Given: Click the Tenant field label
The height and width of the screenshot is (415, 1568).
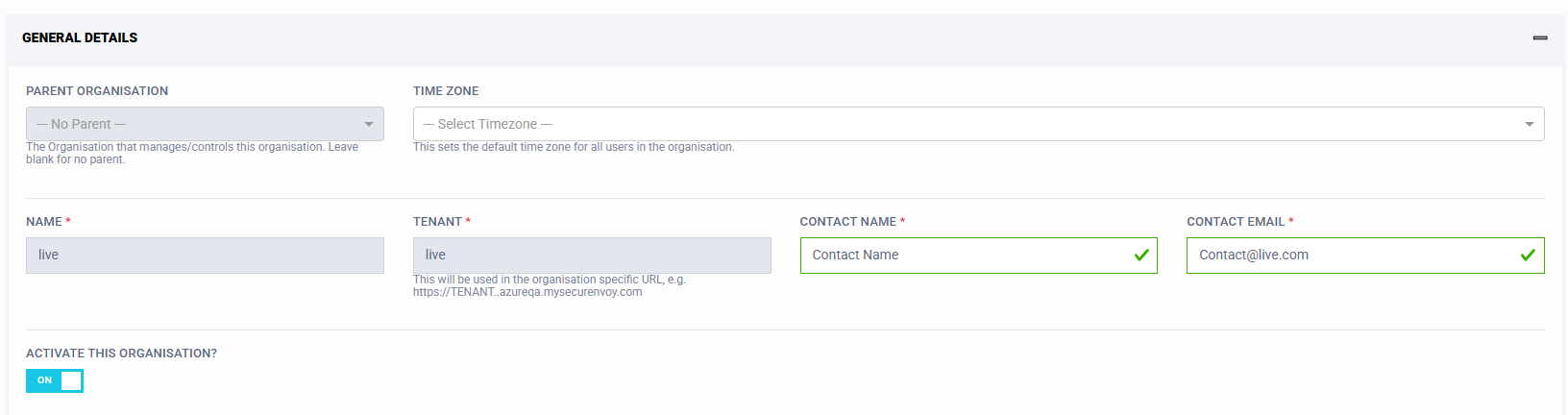Looking at the screenshot, I should (437, 222).
